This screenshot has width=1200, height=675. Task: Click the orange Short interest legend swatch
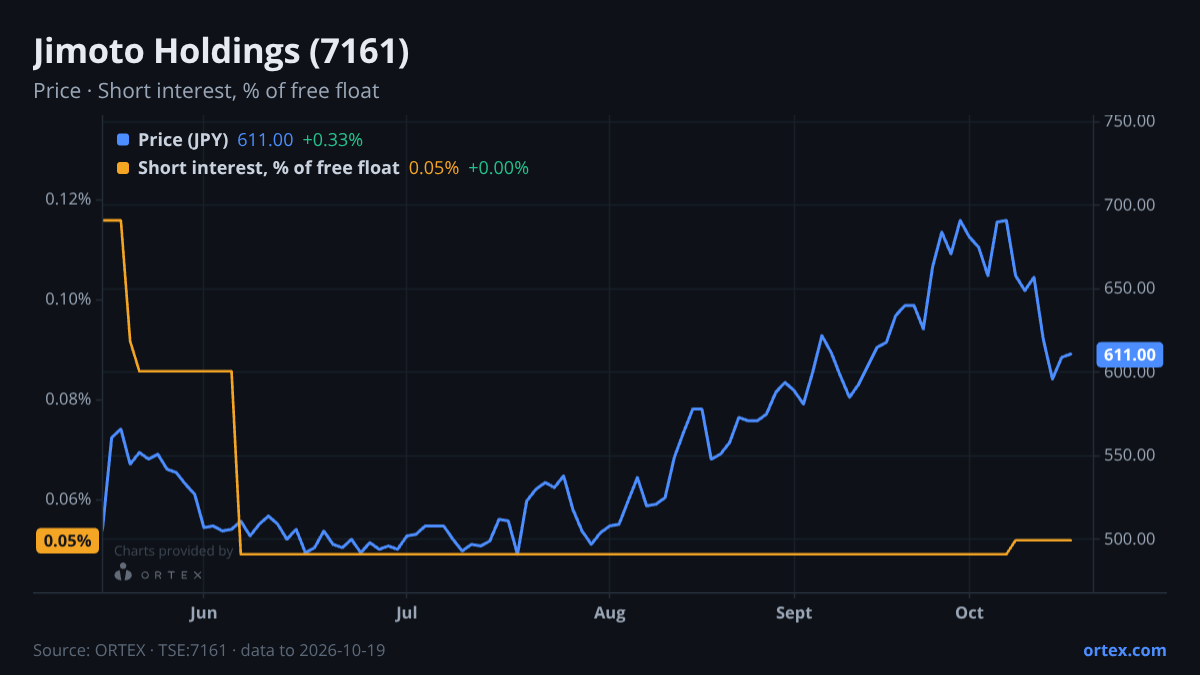123,168
